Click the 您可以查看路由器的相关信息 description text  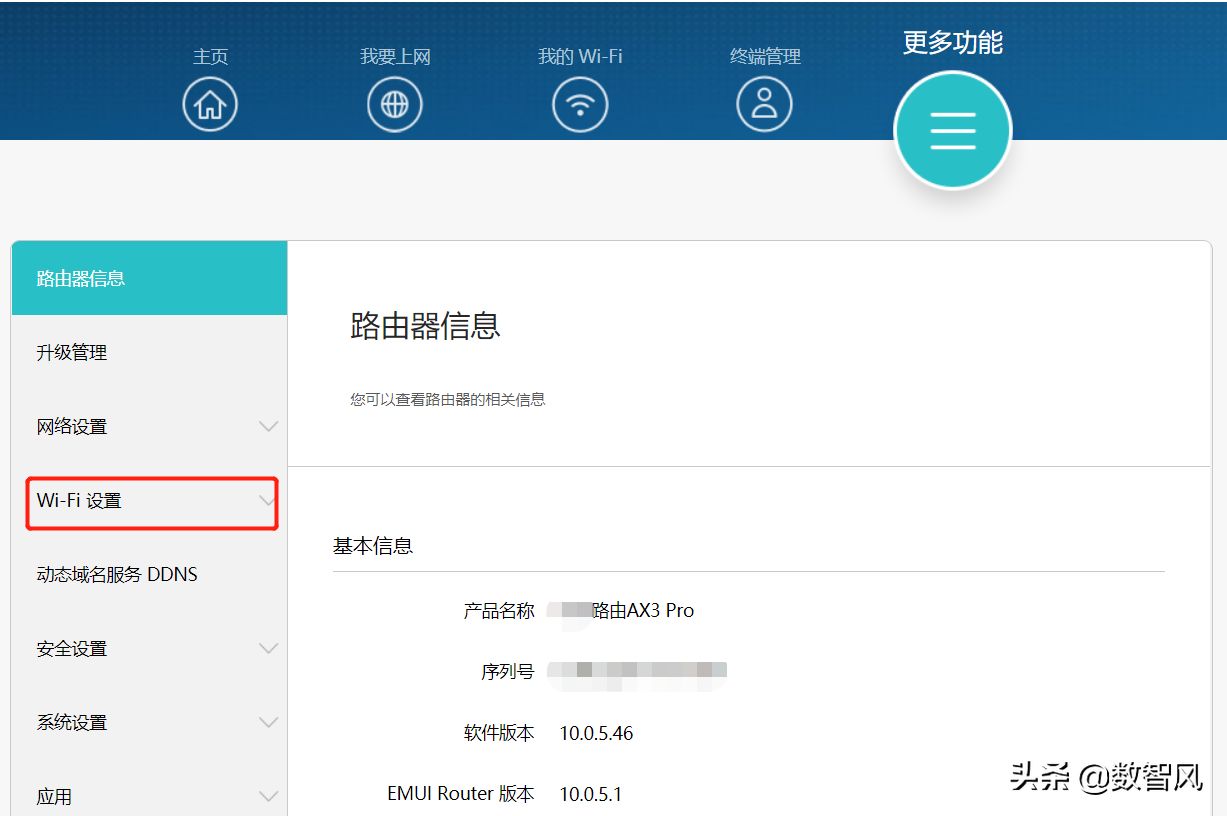448,399
